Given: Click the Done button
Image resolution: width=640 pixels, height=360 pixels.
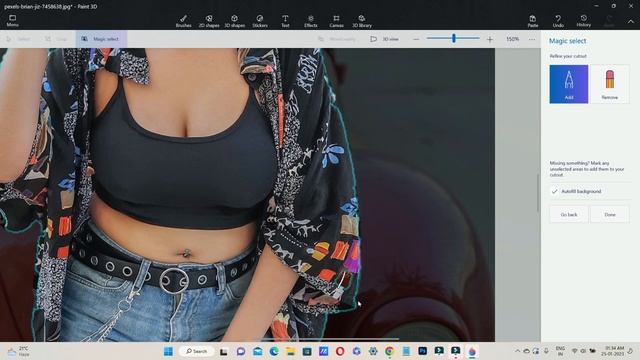Looking at the screenshot, I should click(610, 214).
